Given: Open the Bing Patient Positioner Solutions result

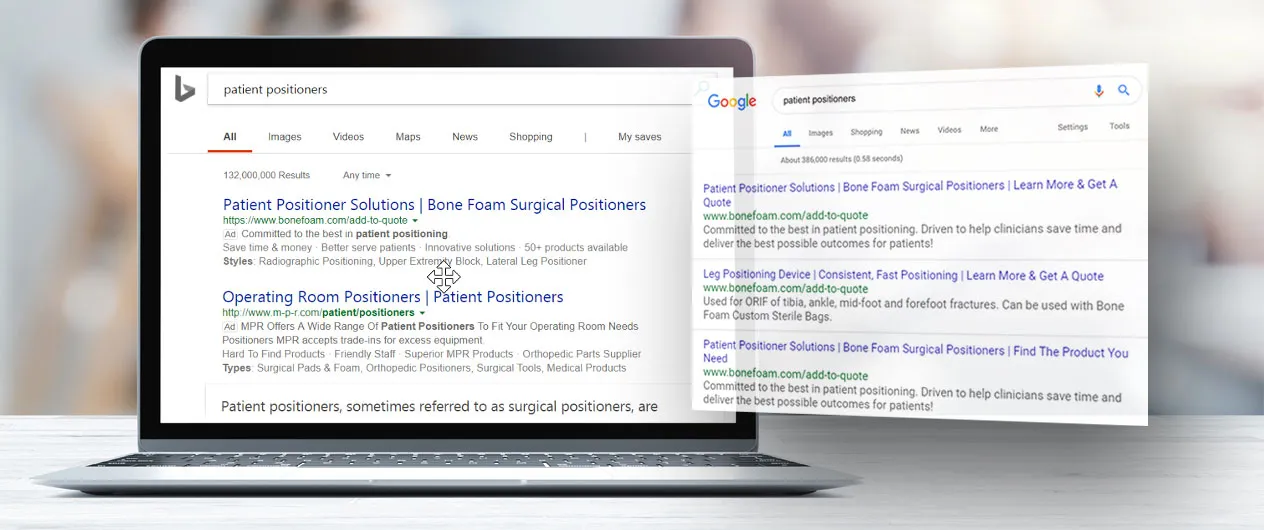Looking at the screenshot, I should coord(434,205).
